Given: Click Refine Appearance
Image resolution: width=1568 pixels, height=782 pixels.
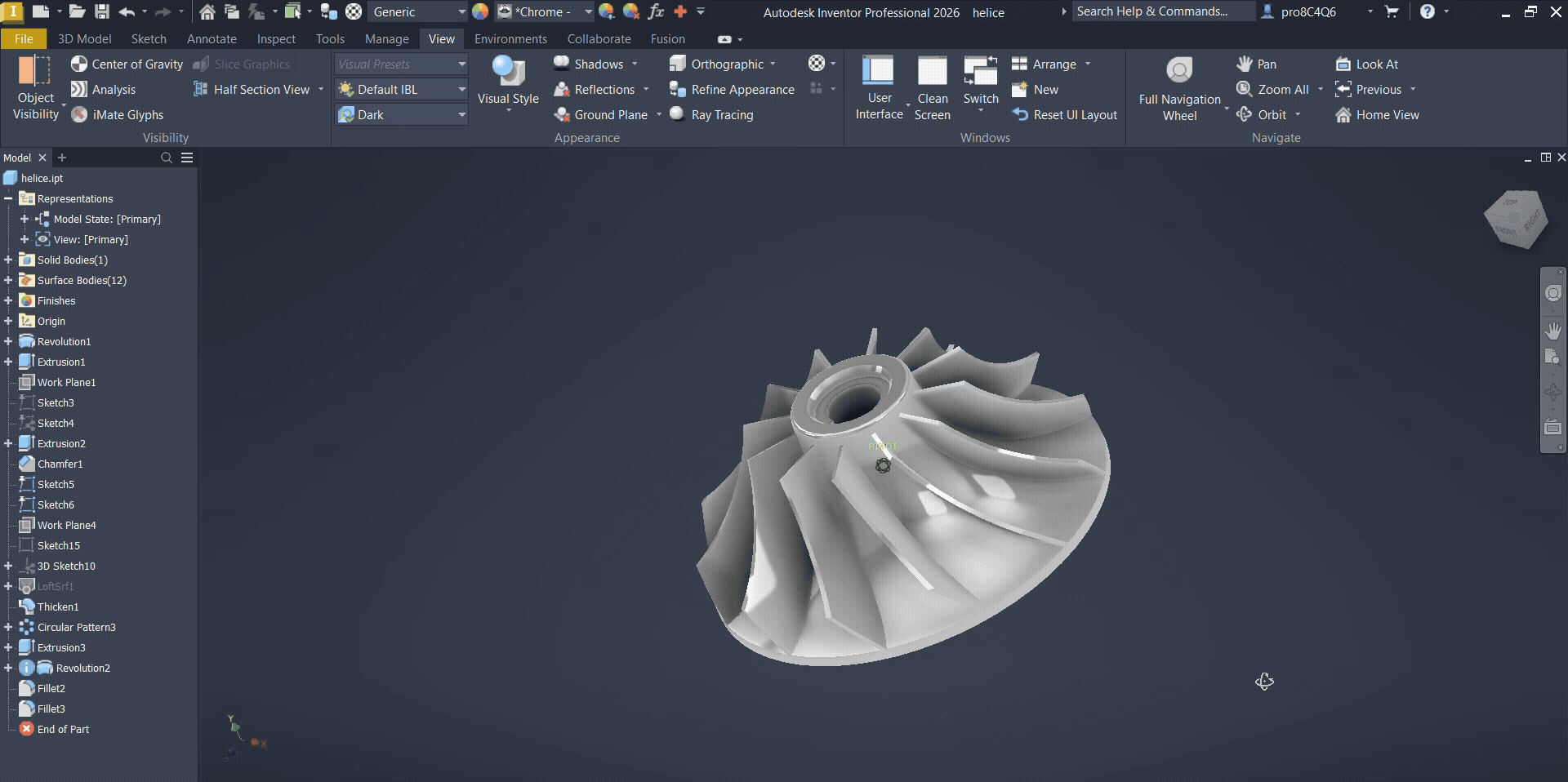Looking at the screenshot, I should (732, 89).
